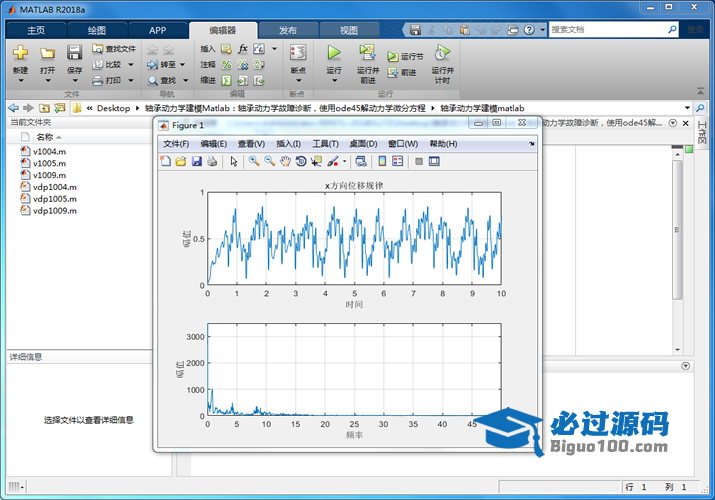The image size is (715, 500).
Task: Click Save Figure icon in figure toolbar
Action: 197,161
